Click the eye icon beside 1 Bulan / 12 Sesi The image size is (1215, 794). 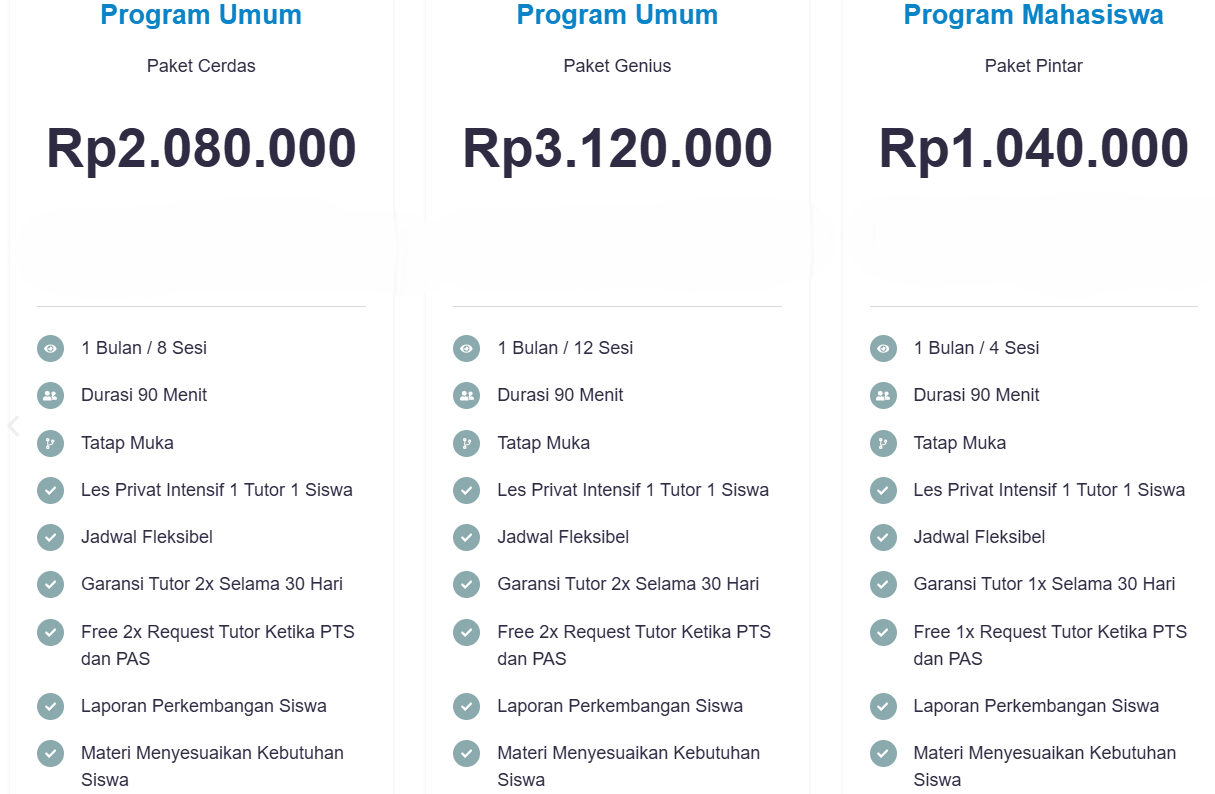coord(466,349)
